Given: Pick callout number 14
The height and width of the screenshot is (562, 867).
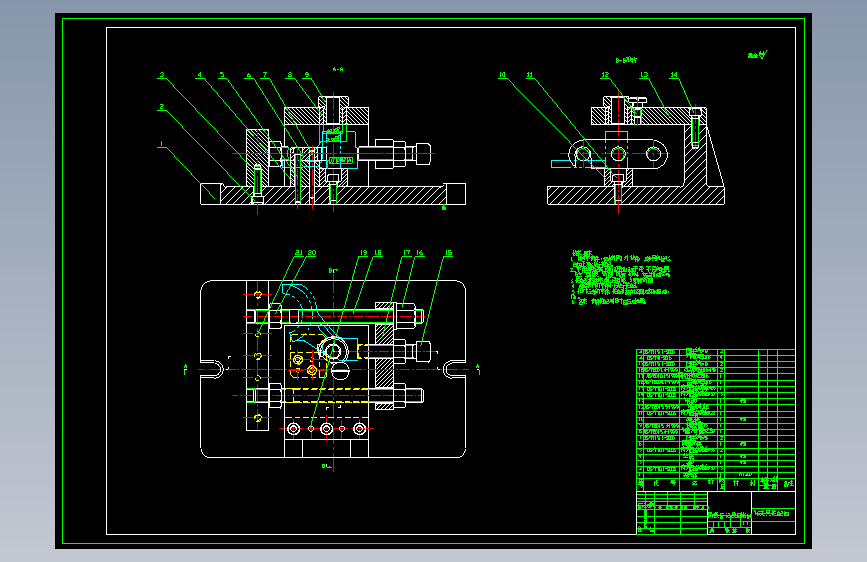Looking at the screenshot, I should [673, 75].
